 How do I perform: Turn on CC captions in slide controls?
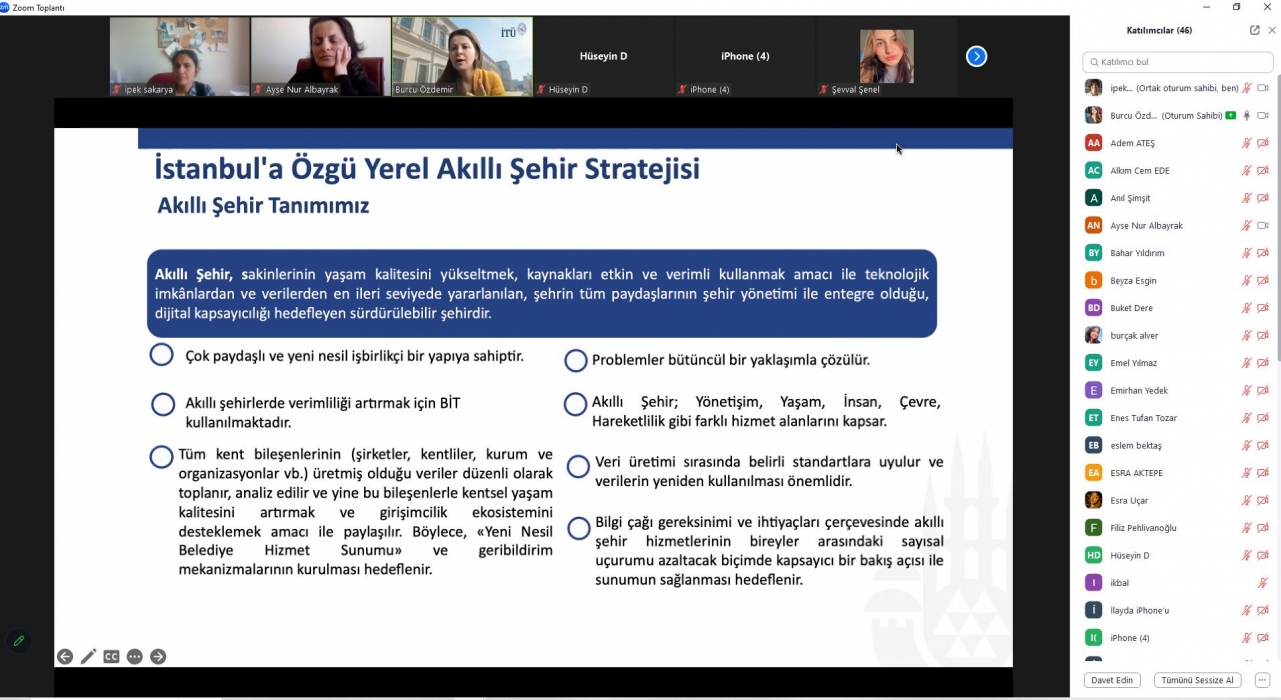[x=111, y=657]
